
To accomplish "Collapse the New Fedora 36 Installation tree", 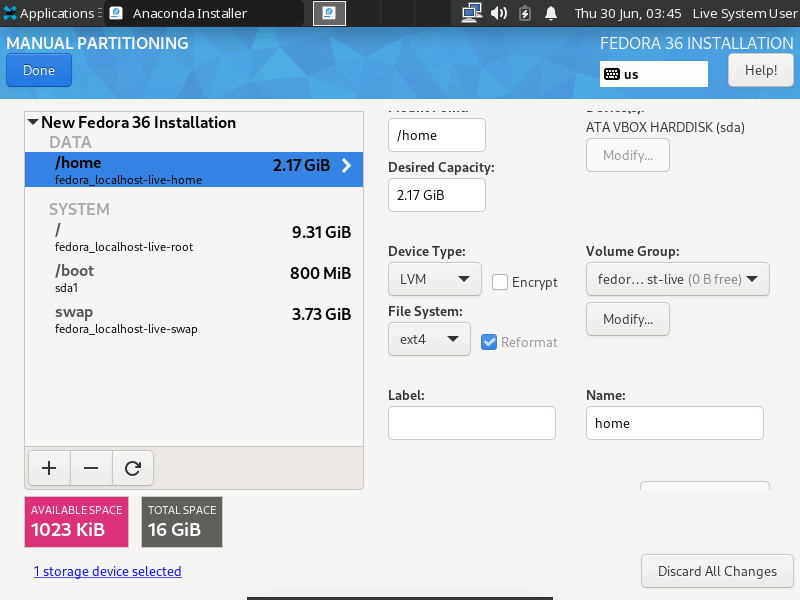I will point(33,123).
